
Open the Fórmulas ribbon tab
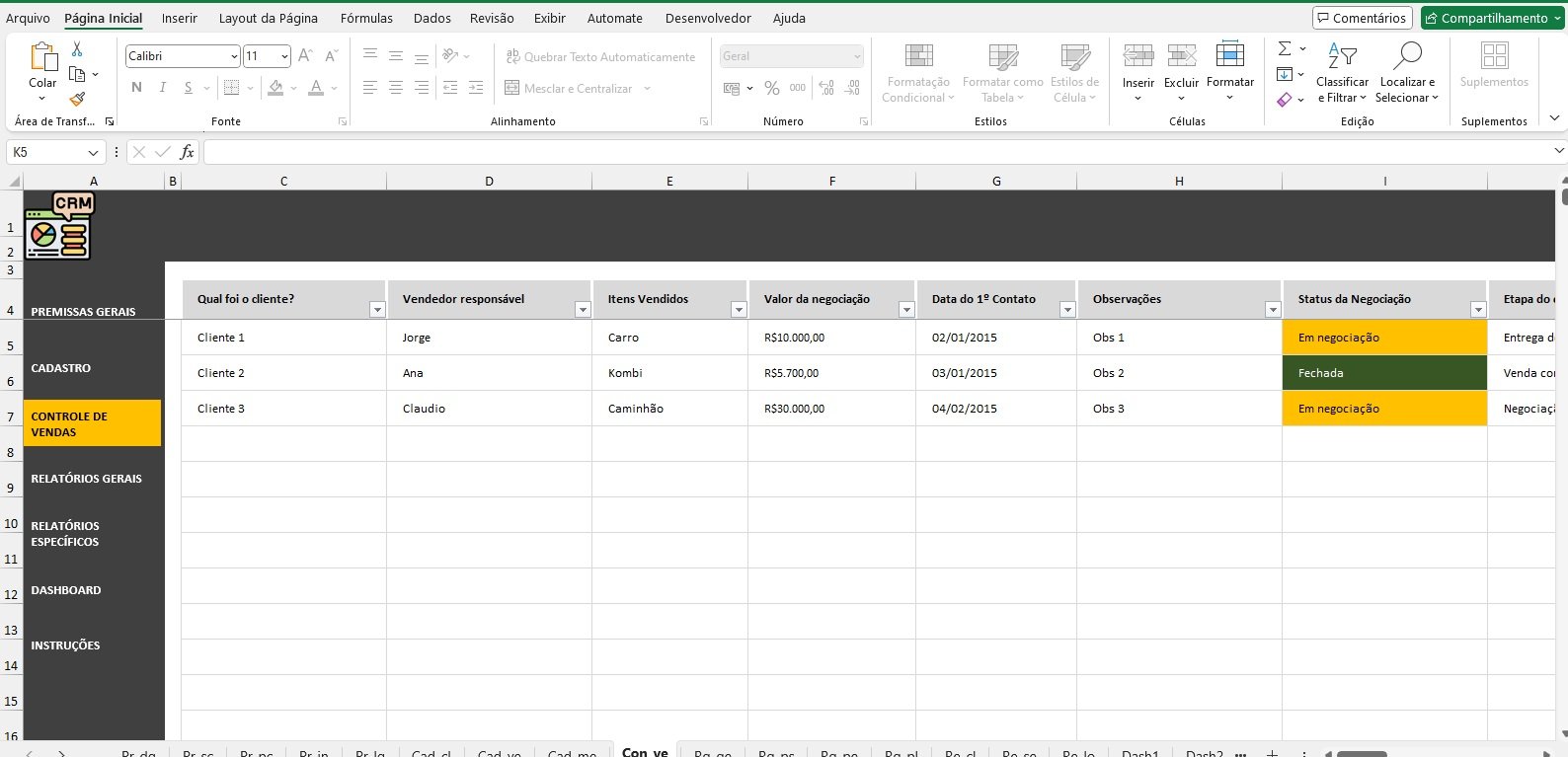[366, 18]
